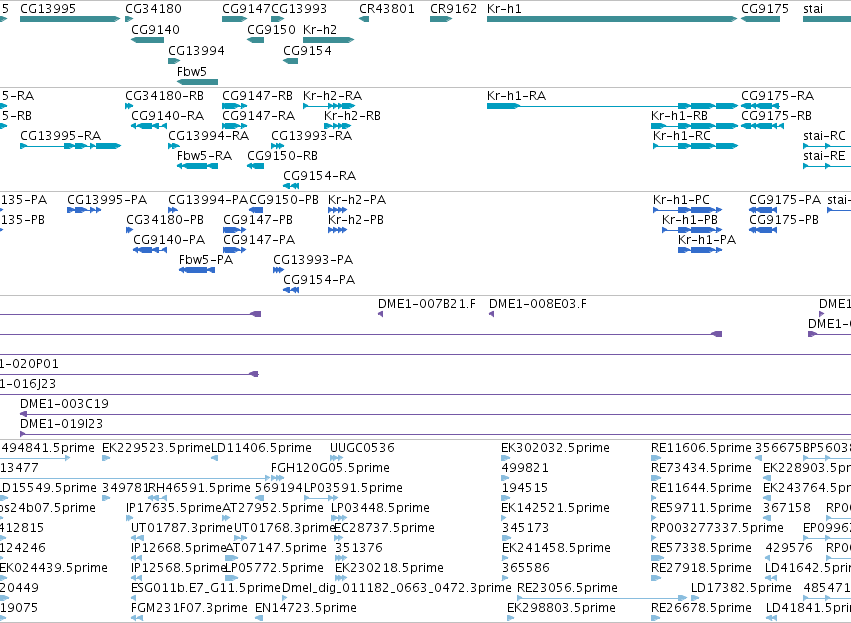
Task: Click the CG9175 gene label
Action: tap(765, 9)
